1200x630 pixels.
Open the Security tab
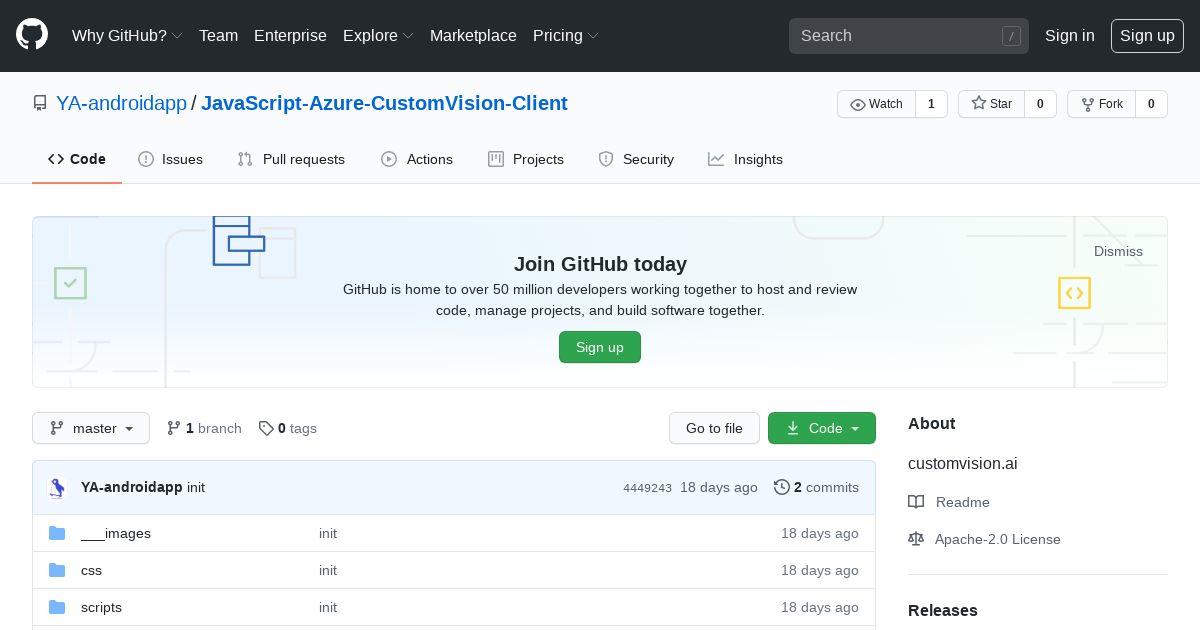[636, 159]
